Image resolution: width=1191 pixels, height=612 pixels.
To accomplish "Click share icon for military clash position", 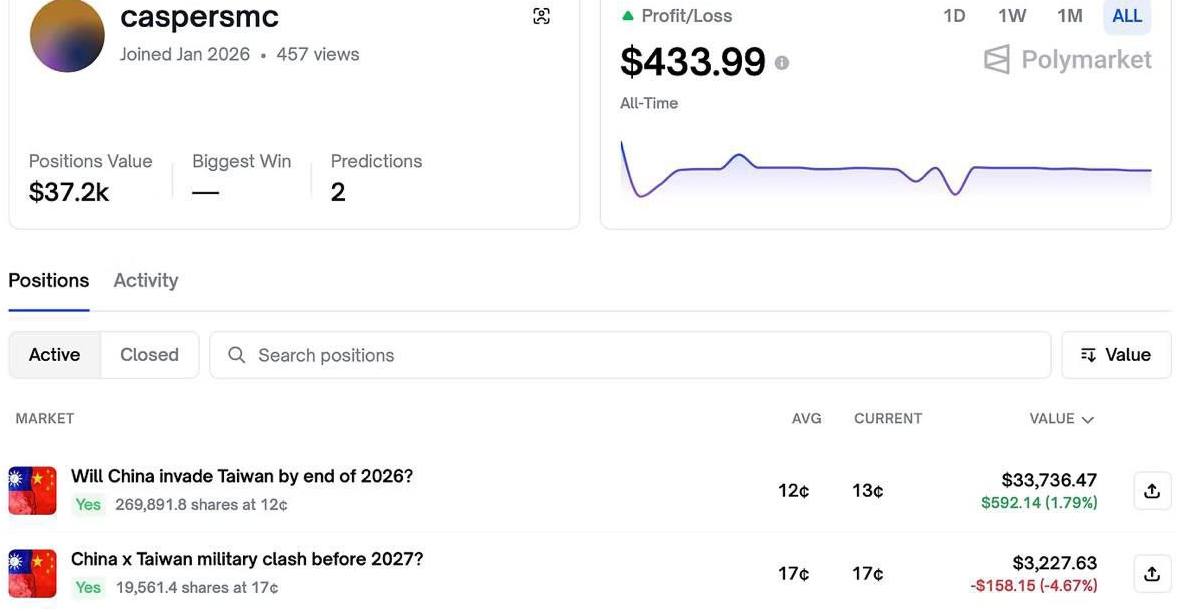I will tap(1151, 574).
